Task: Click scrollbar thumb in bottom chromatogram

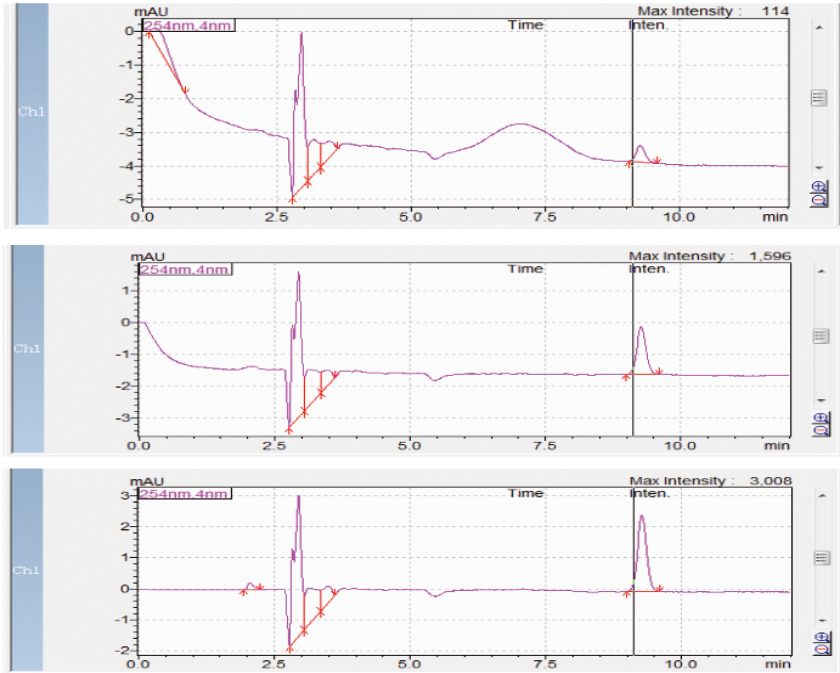Action: (819, 556)
